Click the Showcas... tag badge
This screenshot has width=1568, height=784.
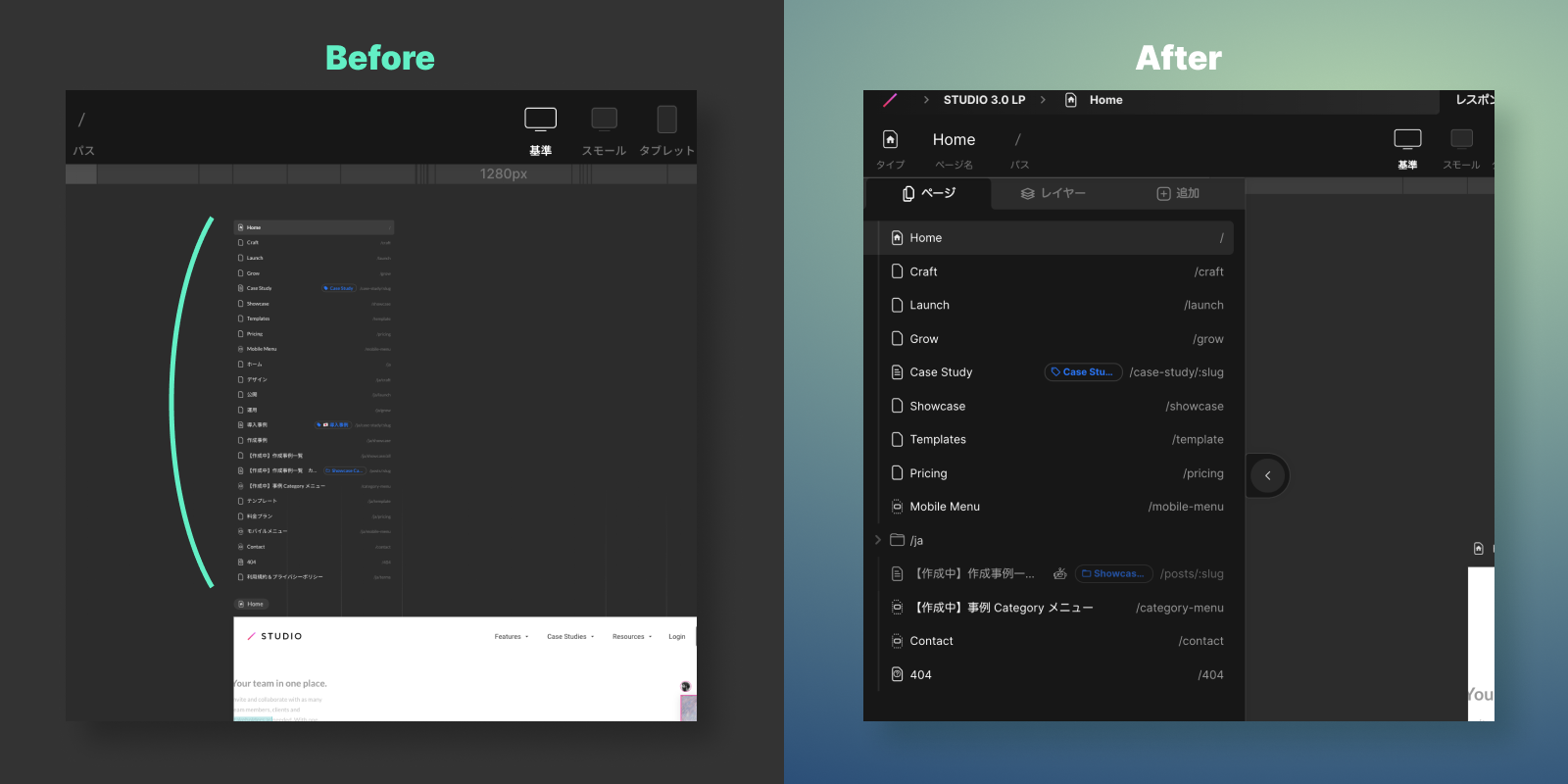point(1113,573)
